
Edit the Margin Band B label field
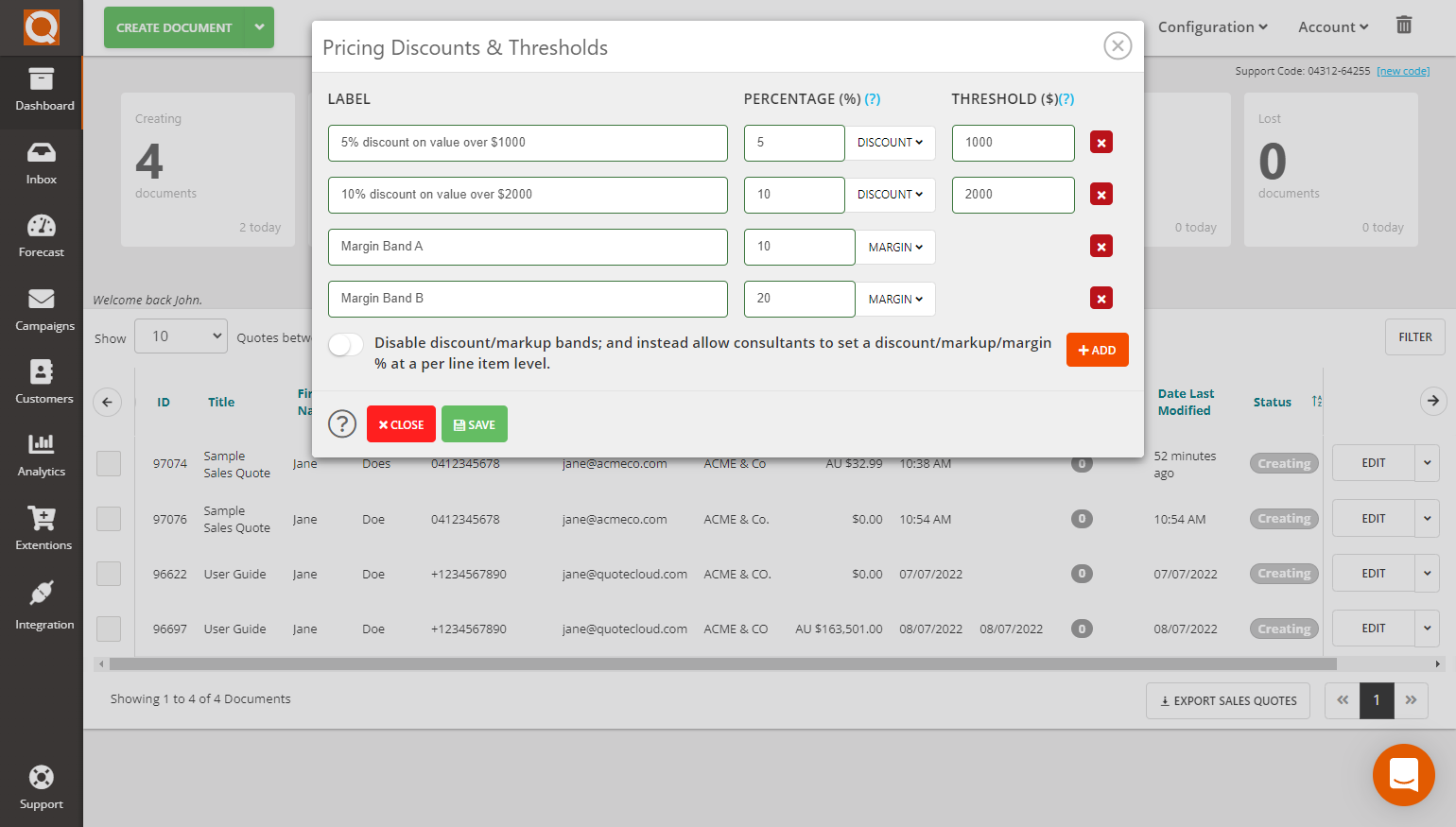tap(528, 299)
